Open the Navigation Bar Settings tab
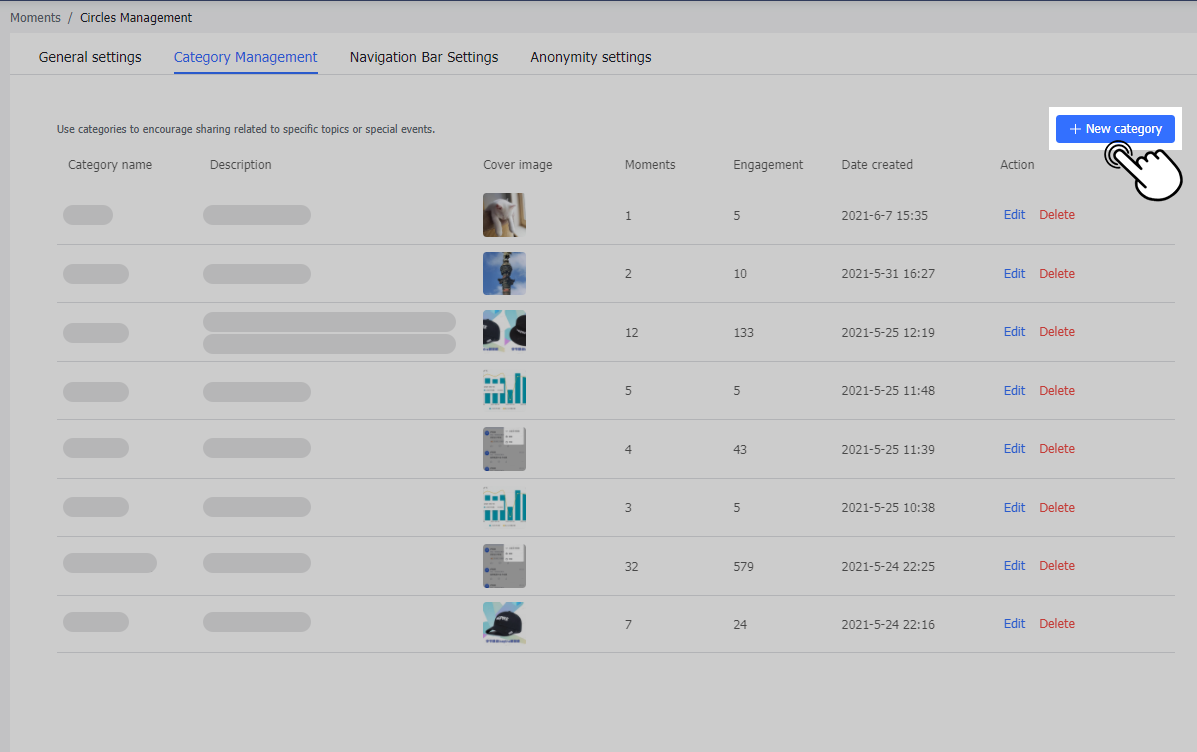1197x752 pixels. pyautogui.click(x=424, y=57)
